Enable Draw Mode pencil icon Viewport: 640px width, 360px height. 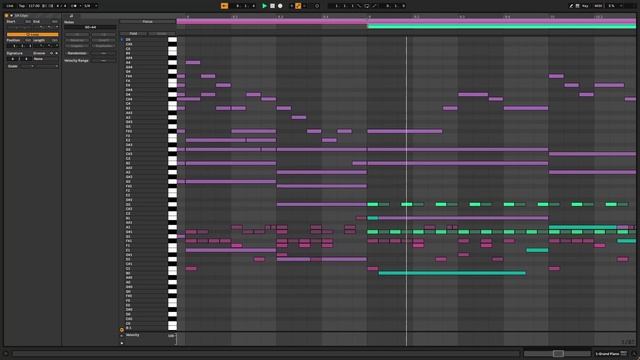pyautogui.click(x=571, y=6)
